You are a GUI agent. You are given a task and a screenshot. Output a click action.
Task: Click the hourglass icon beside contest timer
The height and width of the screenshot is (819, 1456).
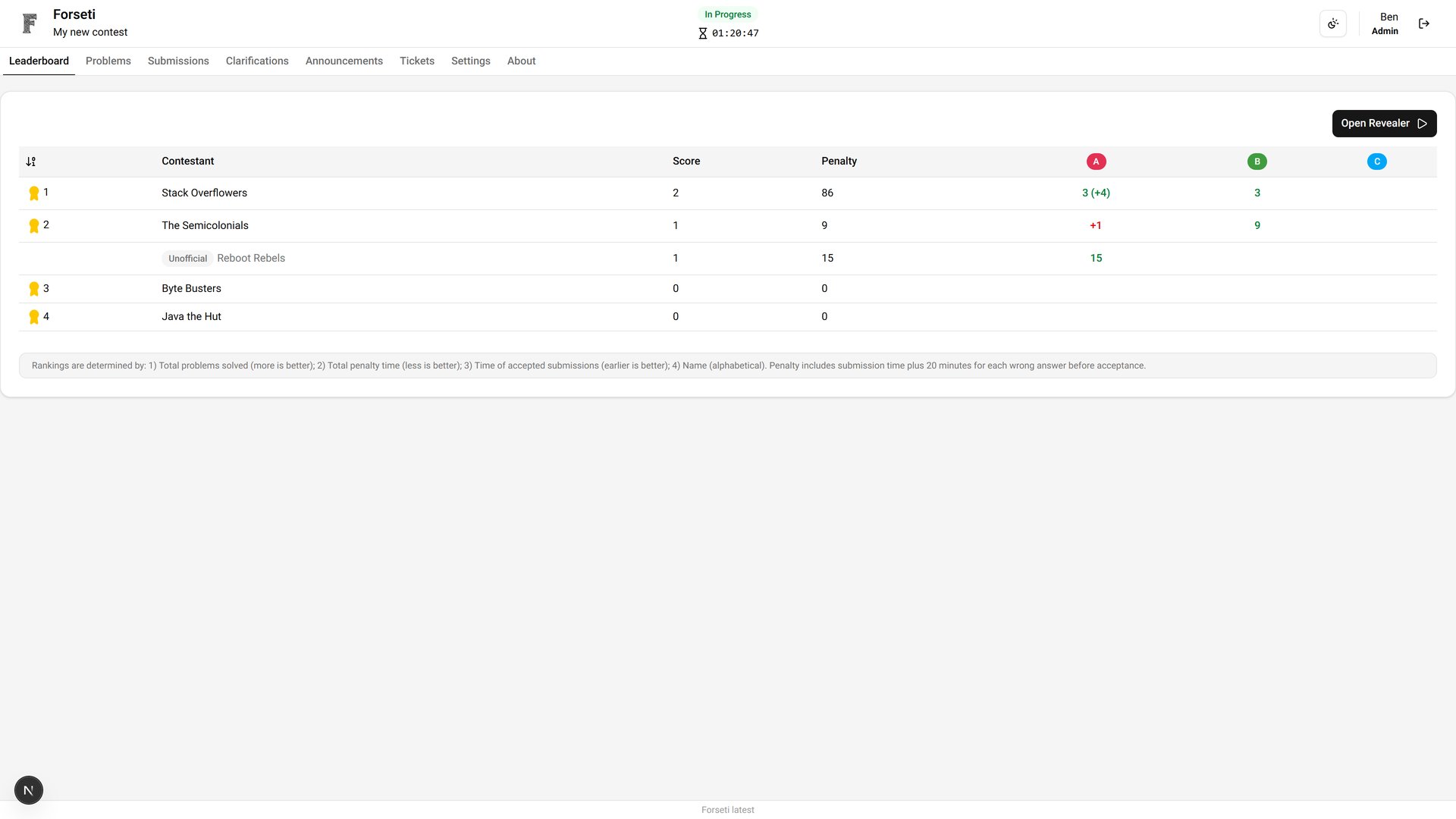pos(701,33)
